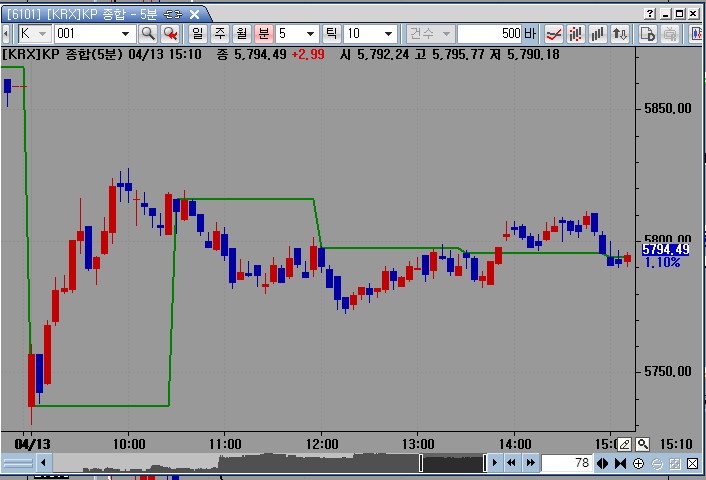Select the monthly (월) period button
The image size is (706, 480).
[241, 34]
